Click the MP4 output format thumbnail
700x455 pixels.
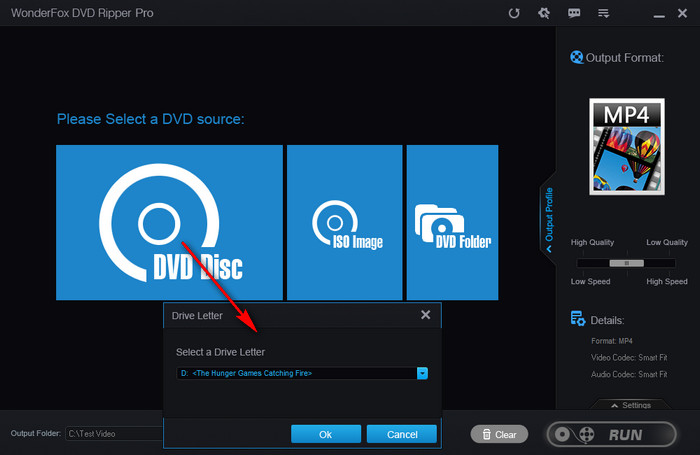pos(627,146)
